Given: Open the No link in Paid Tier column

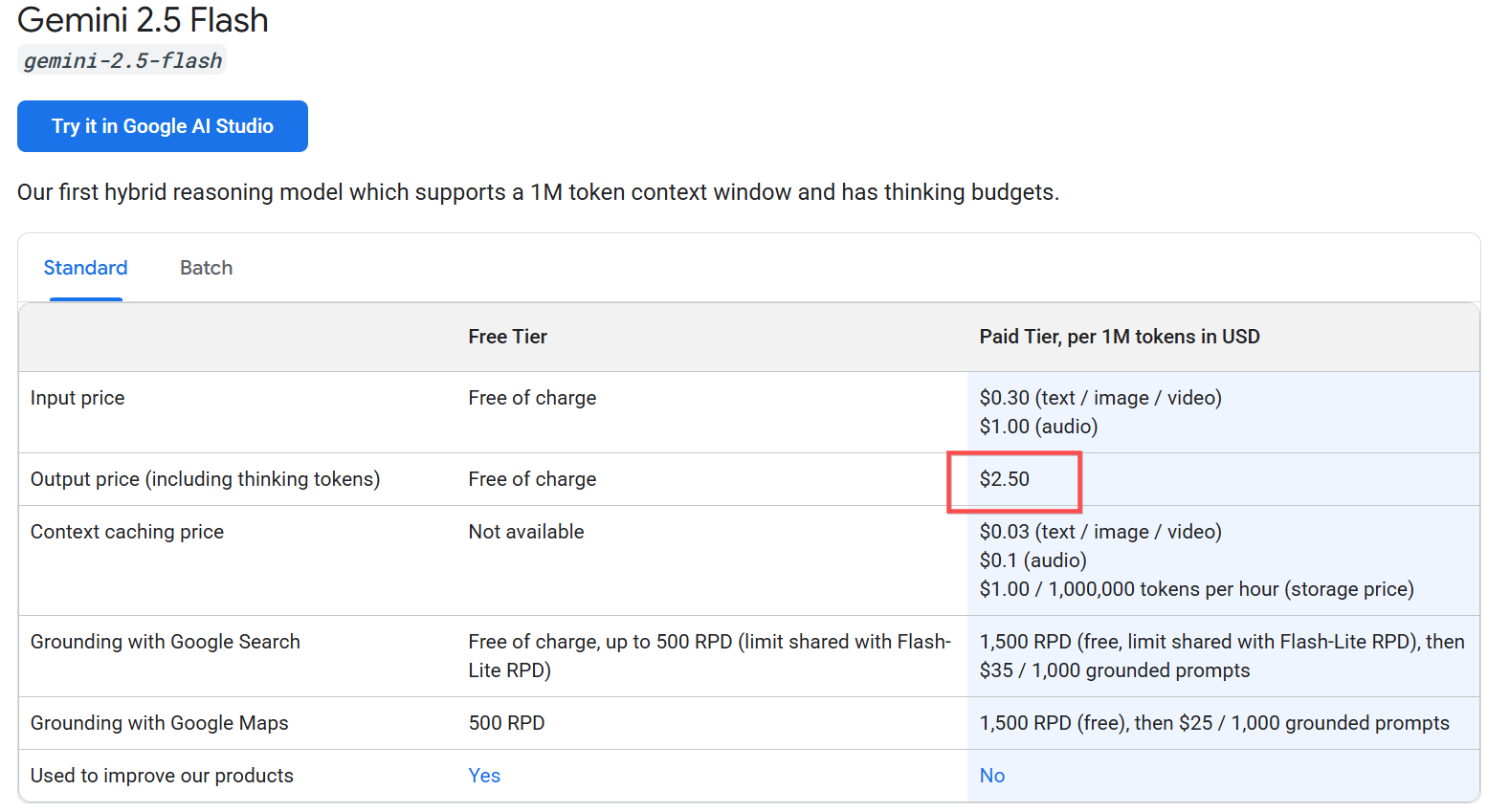Looking at the screenshot, I should click(991, 776).
